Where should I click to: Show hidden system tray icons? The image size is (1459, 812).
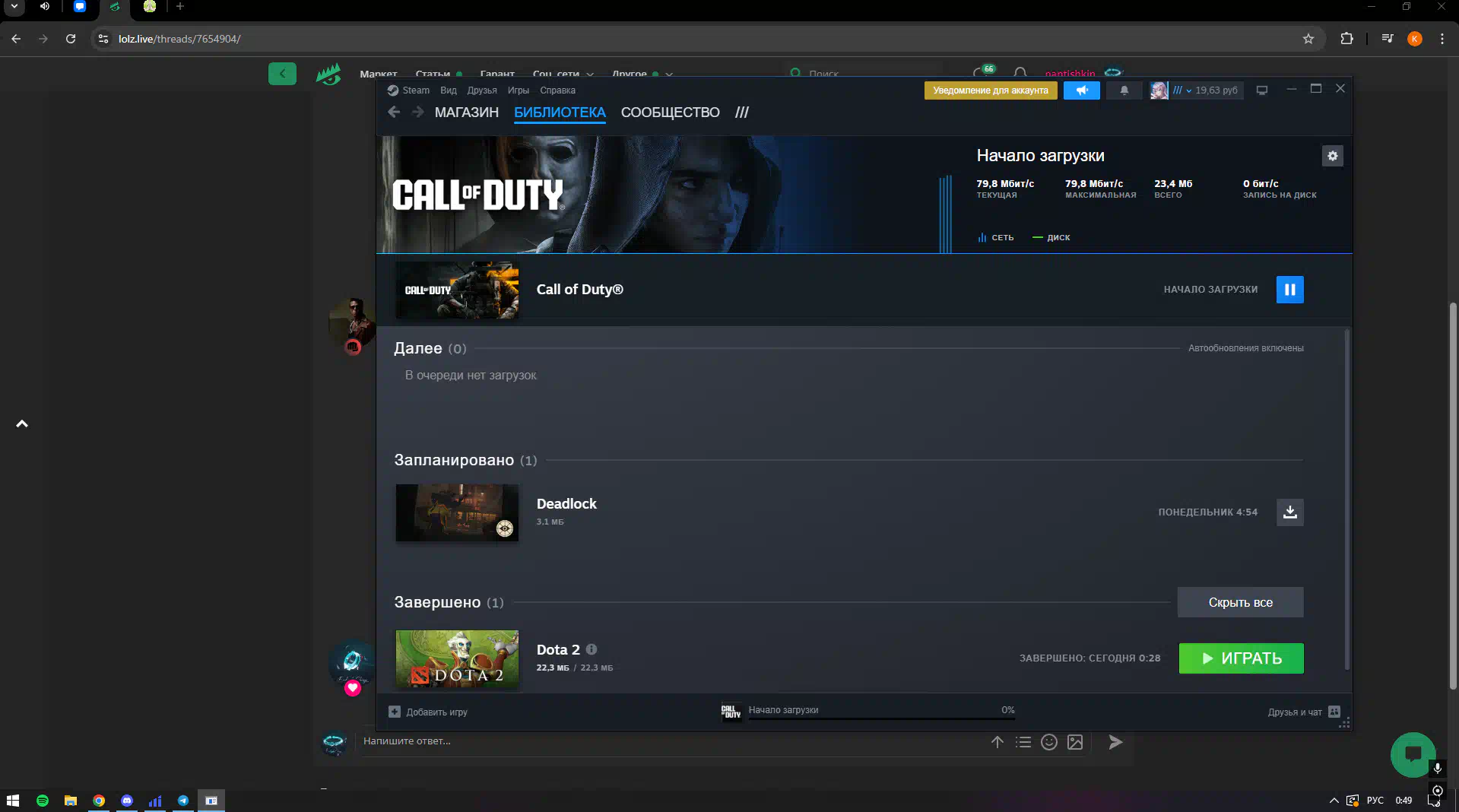(x=1334, y=801)
